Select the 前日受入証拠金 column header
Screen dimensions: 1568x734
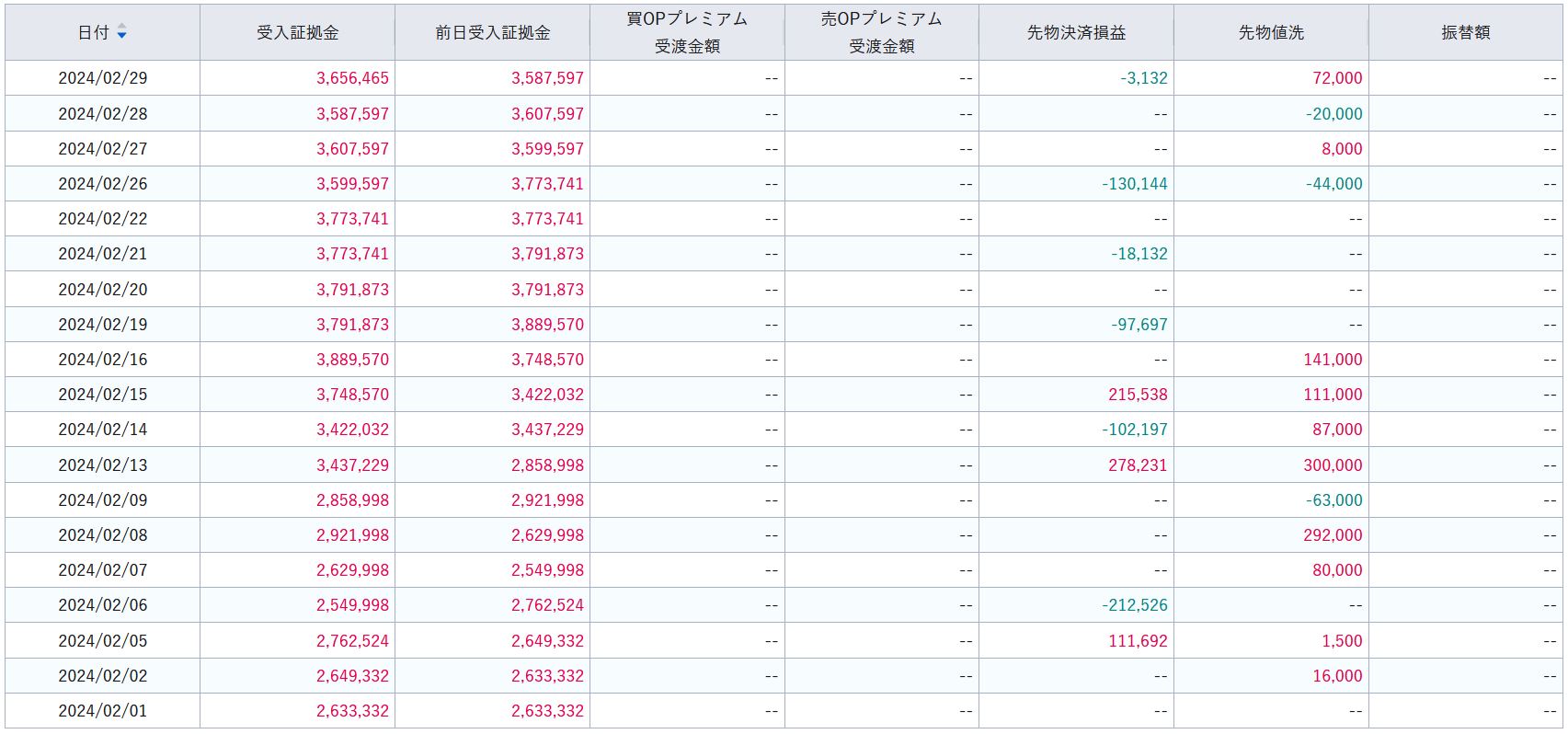point(492,33)
